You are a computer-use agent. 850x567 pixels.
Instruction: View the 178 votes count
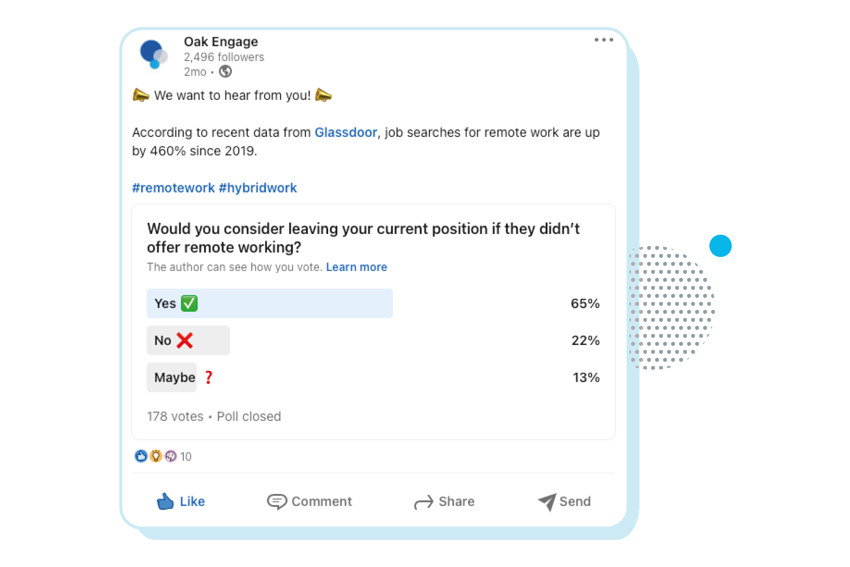(175, 416)
